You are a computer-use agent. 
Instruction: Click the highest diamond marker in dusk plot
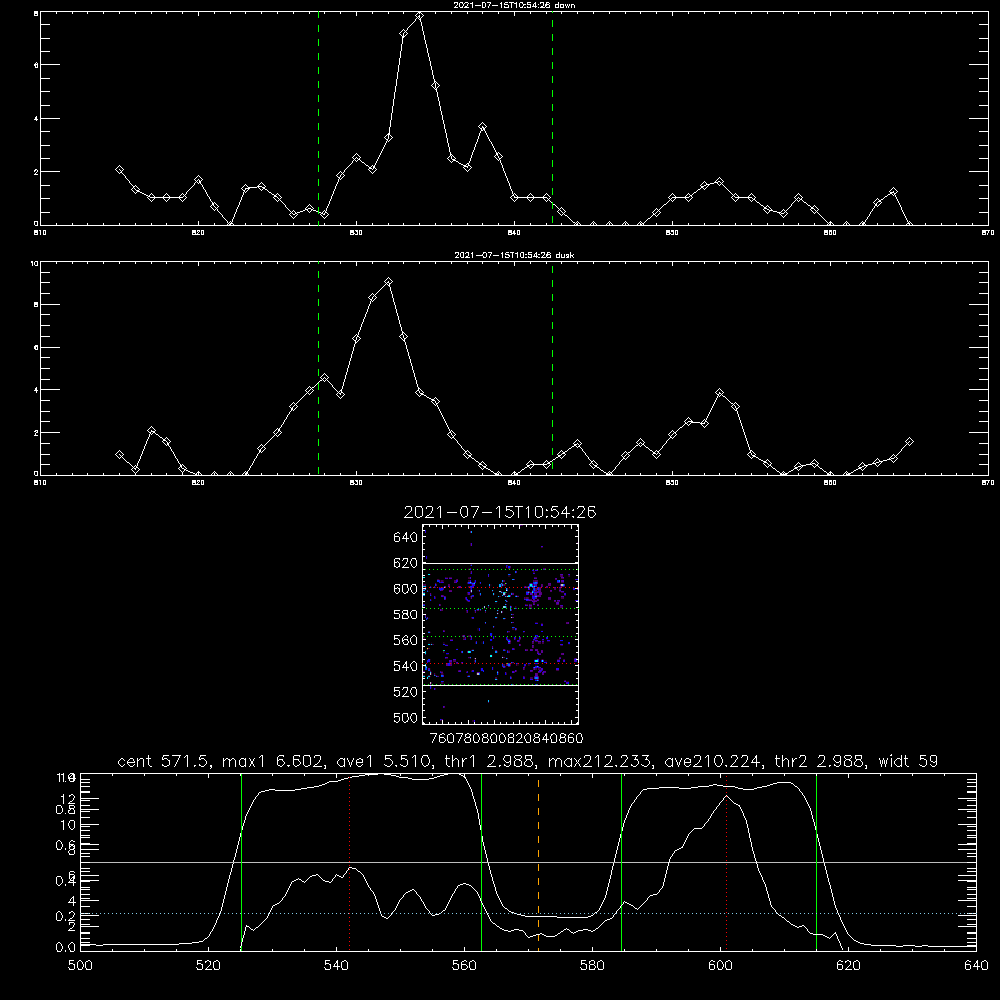[x=388, y=281]
